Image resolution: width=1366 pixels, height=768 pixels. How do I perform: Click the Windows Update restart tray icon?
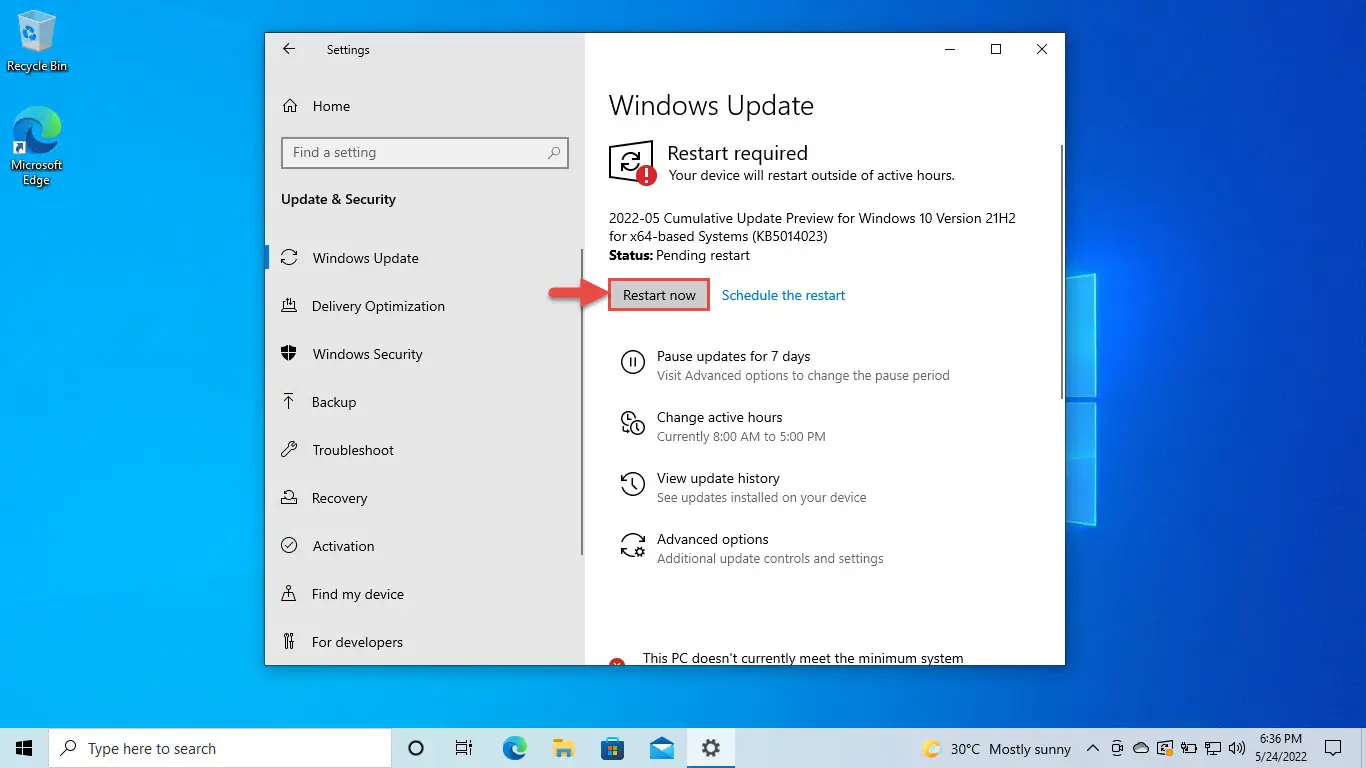click(1165, 748)
